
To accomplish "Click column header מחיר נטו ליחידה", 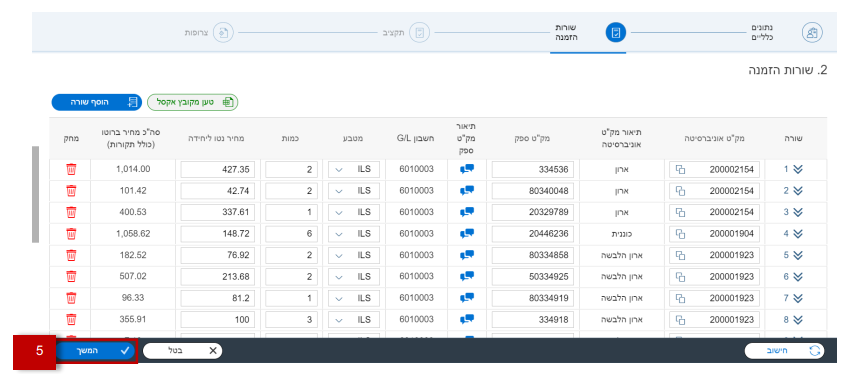I will 217,138.
